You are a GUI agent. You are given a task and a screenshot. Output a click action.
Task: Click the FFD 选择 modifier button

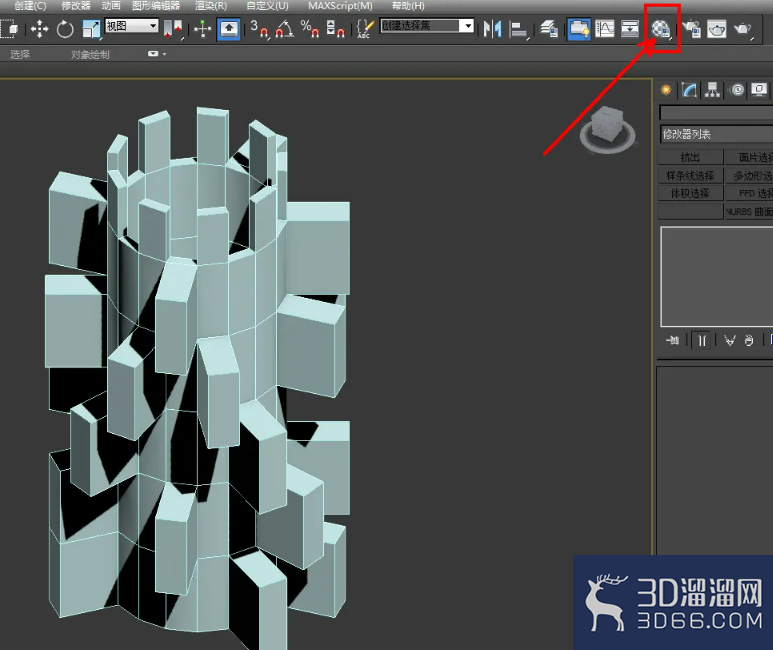[749, 193]
